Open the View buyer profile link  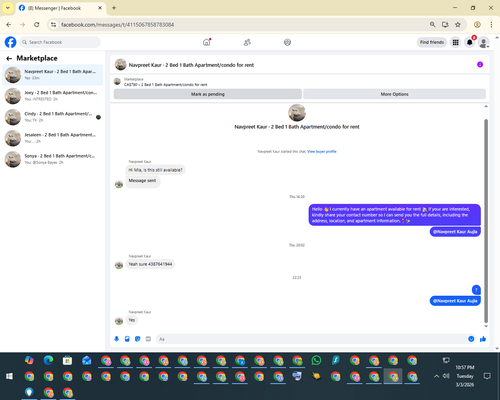[x=322, y=151]
